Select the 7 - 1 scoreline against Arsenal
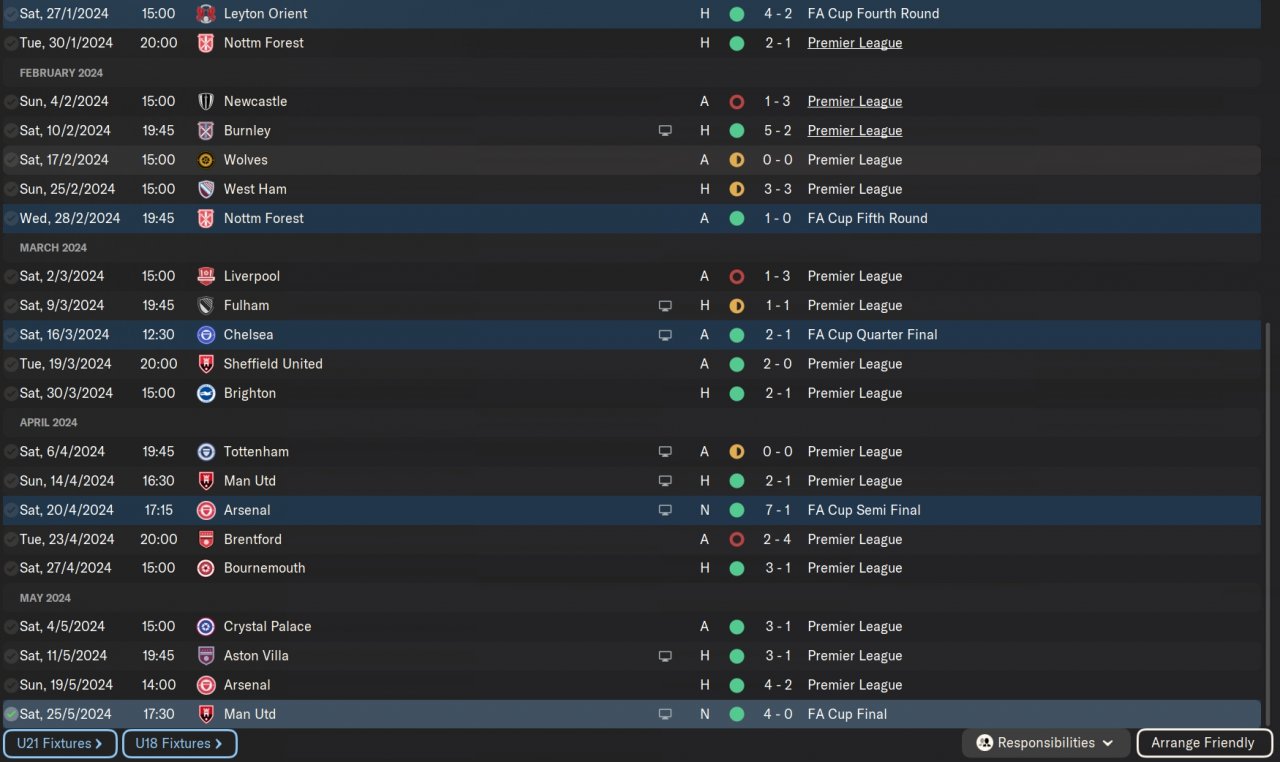Viewport: 1280px width, 762px height. click(778, 510)
